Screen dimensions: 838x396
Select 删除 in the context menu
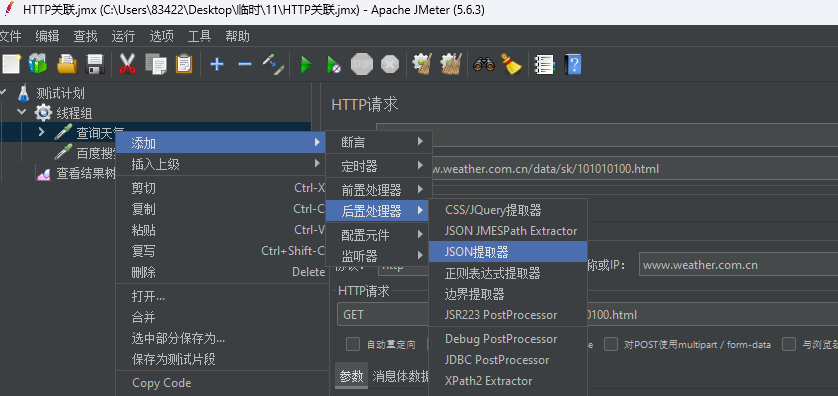pos(221,273)
